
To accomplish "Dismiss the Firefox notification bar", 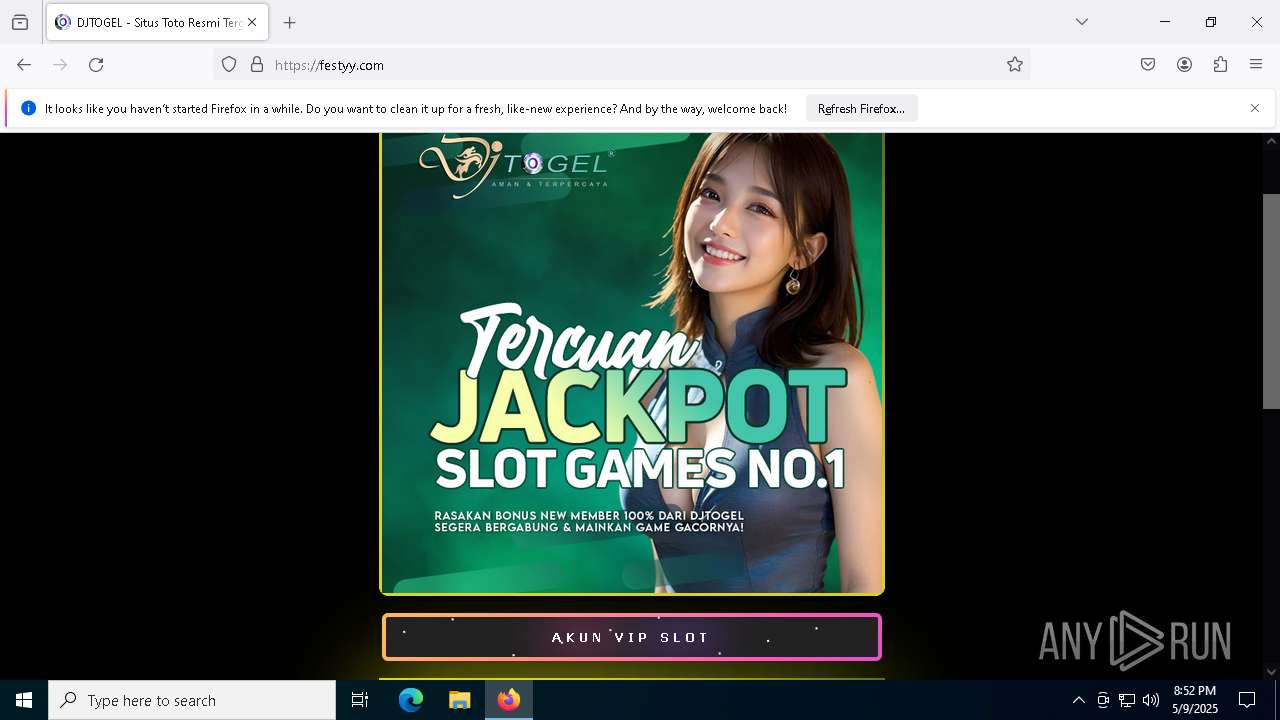I will [x=1255, y=108].
